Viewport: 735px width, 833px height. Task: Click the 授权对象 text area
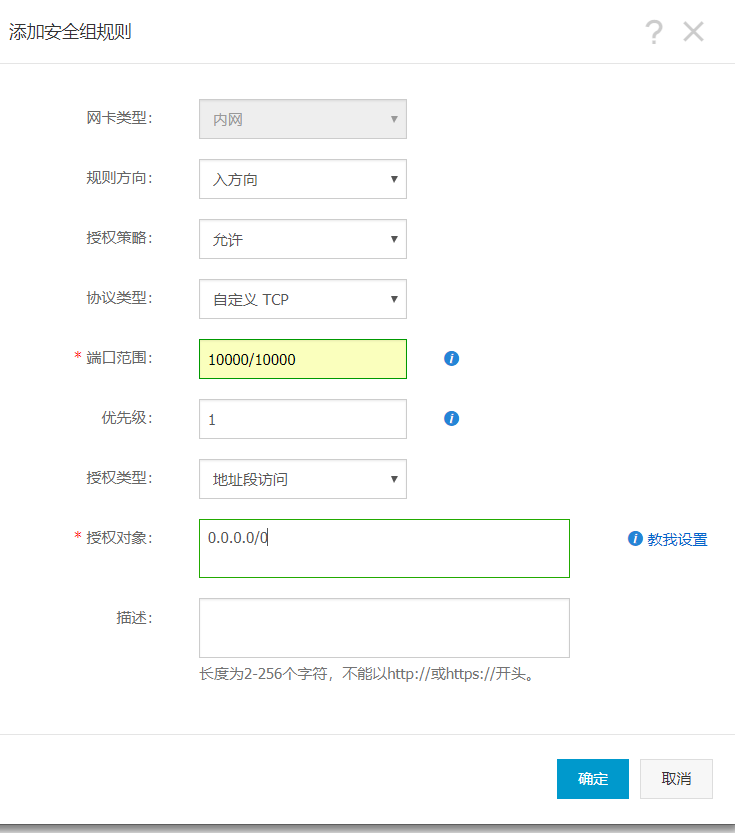[384, 549]
